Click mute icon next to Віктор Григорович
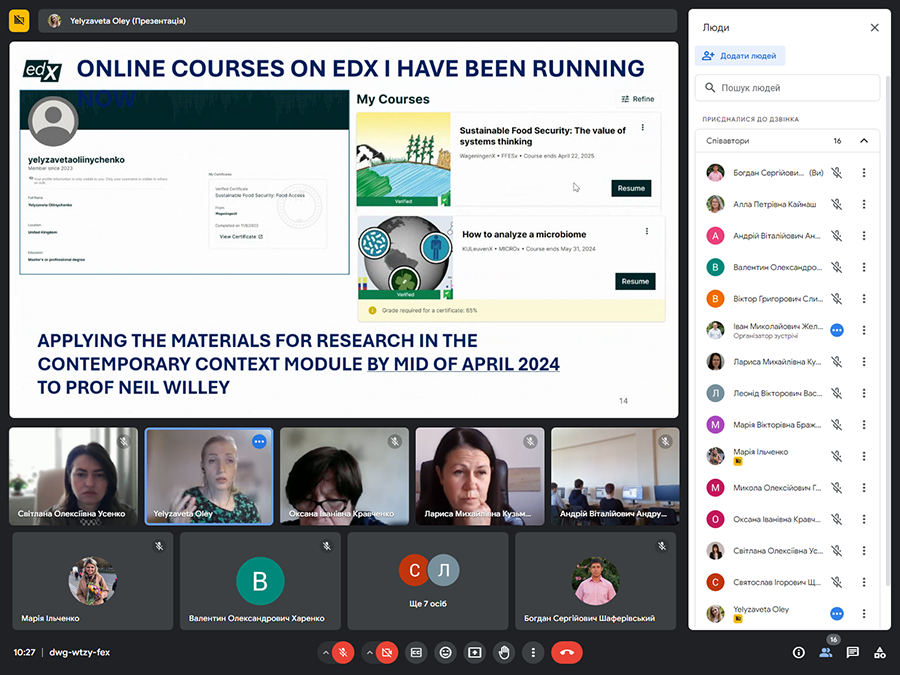Viewport: 900px width, 675px height. pos(837,298)
